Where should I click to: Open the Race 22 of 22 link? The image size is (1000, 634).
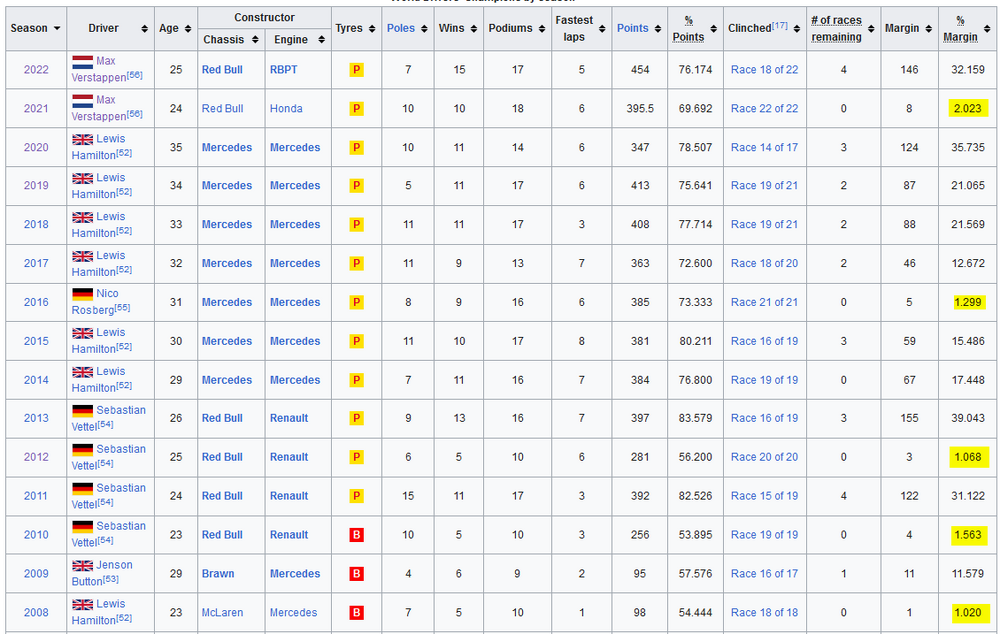[764, 109]
